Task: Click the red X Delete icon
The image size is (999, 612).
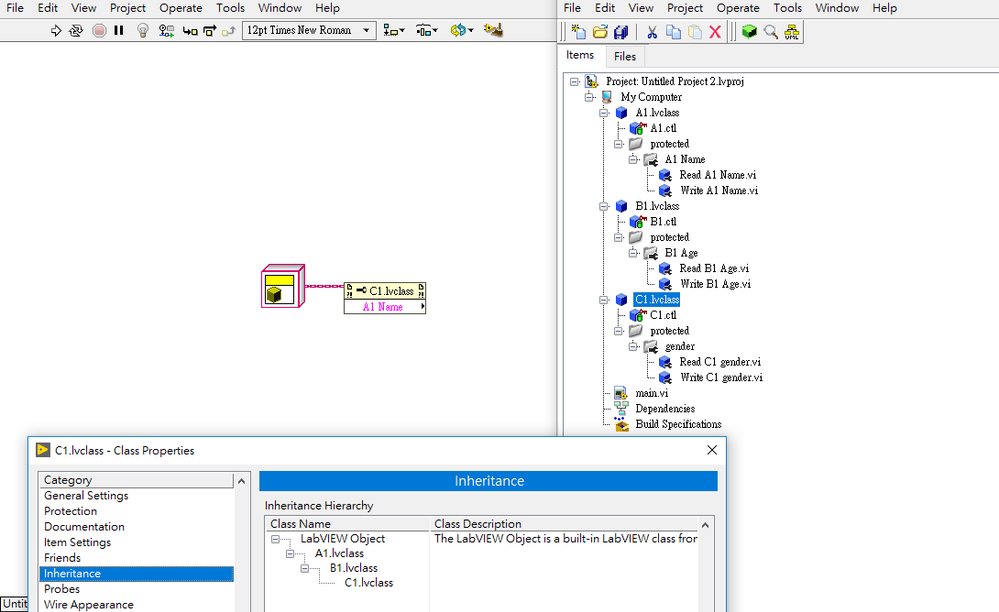Action: coord(715,32)
